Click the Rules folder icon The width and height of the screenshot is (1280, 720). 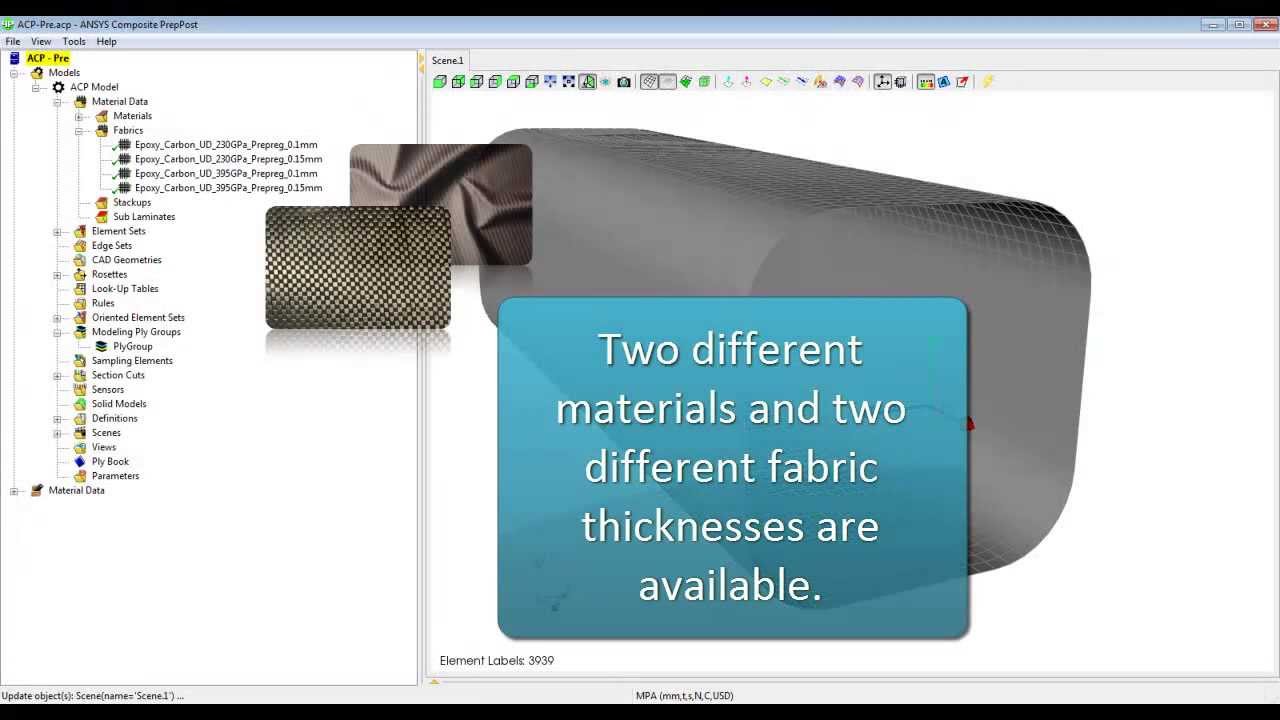coord(80,303)
